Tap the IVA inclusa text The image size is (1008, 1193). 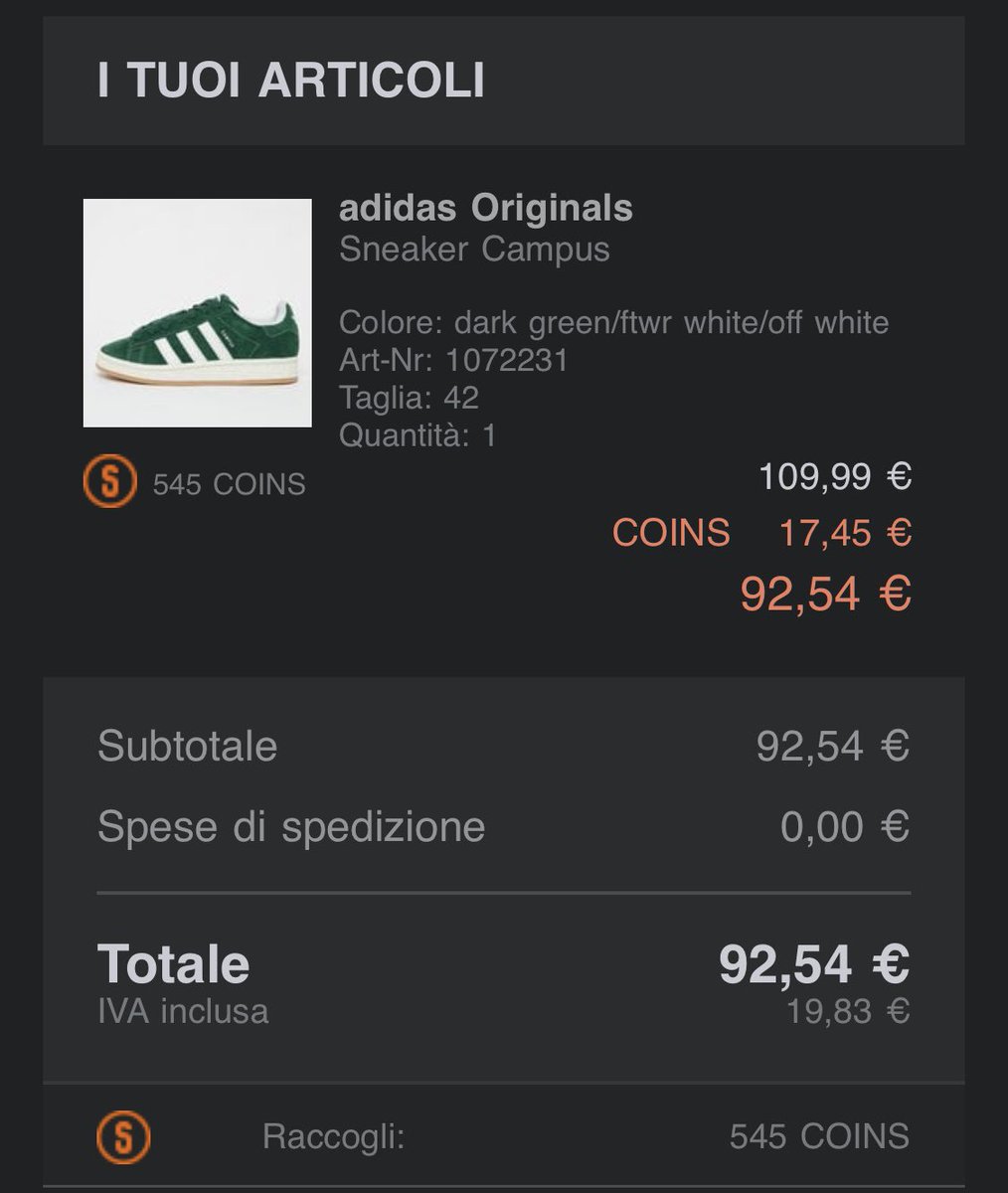point(183,1012)
